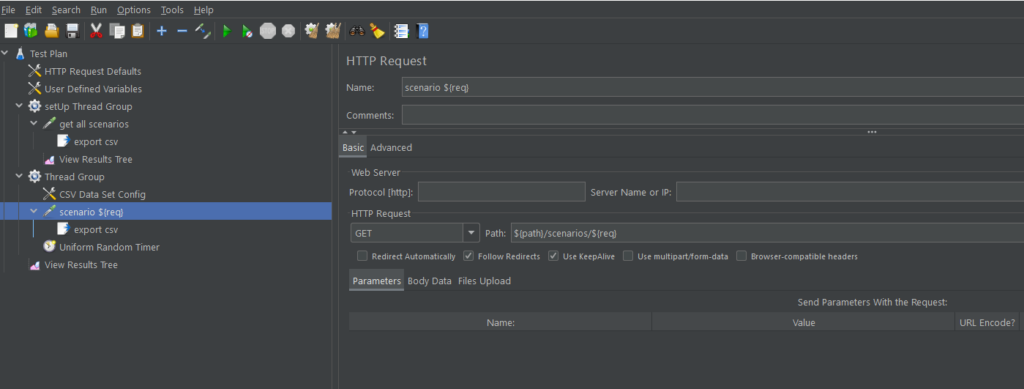Uncheck the Use KeepAlive checkbox
Viewport: 1024px width, 389px height.
553,256
